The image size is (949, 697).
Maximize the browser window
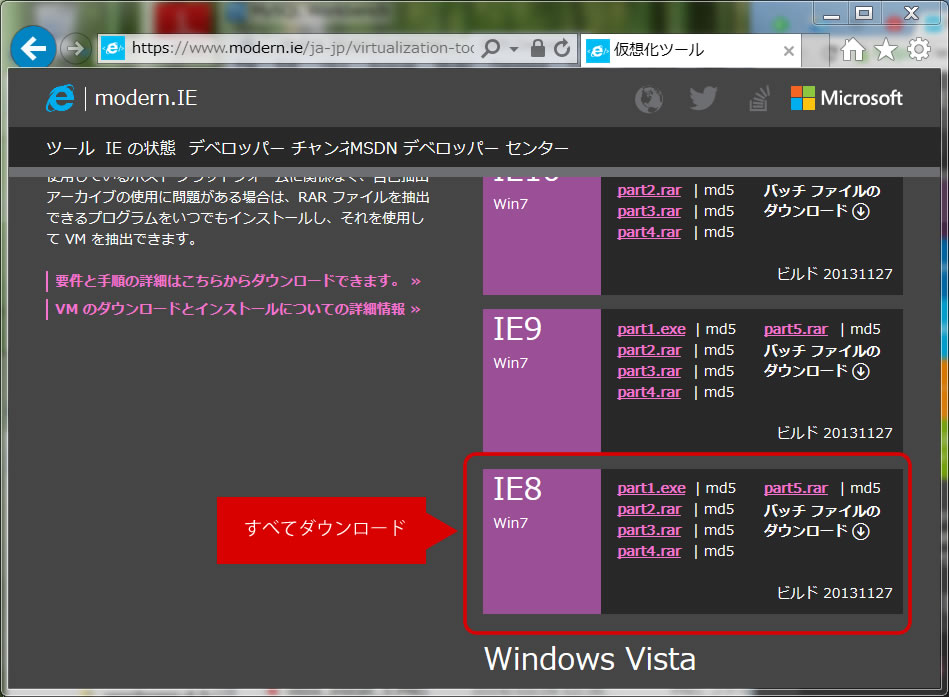[864, 13]
